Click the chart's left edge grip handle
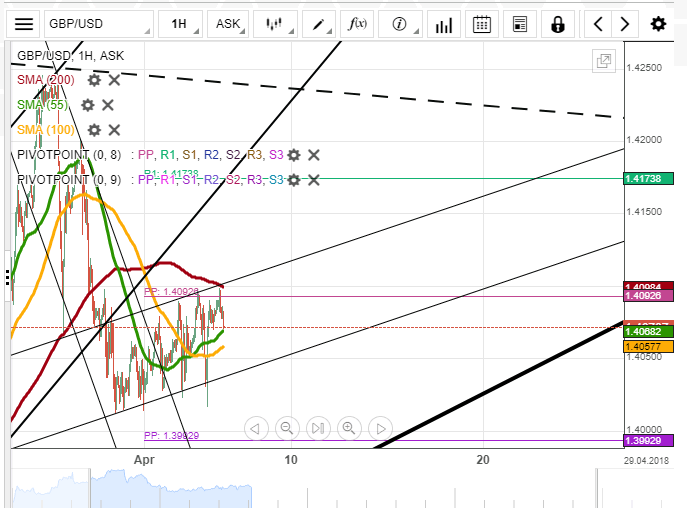687x511 pixels. tap(7, 278)
